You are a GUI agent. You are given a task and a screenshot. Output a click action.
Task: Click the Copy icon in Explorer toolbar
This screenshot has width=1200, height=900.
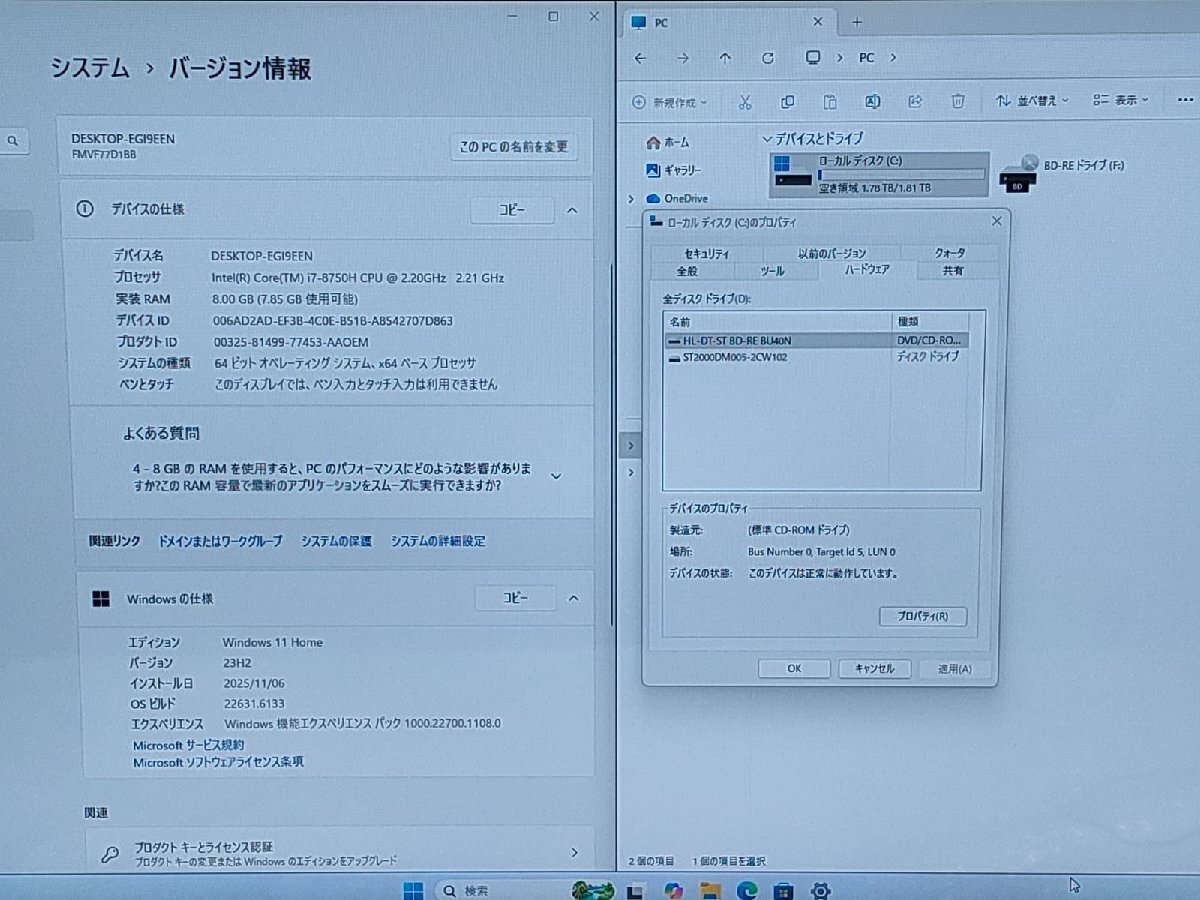point(788,101)
